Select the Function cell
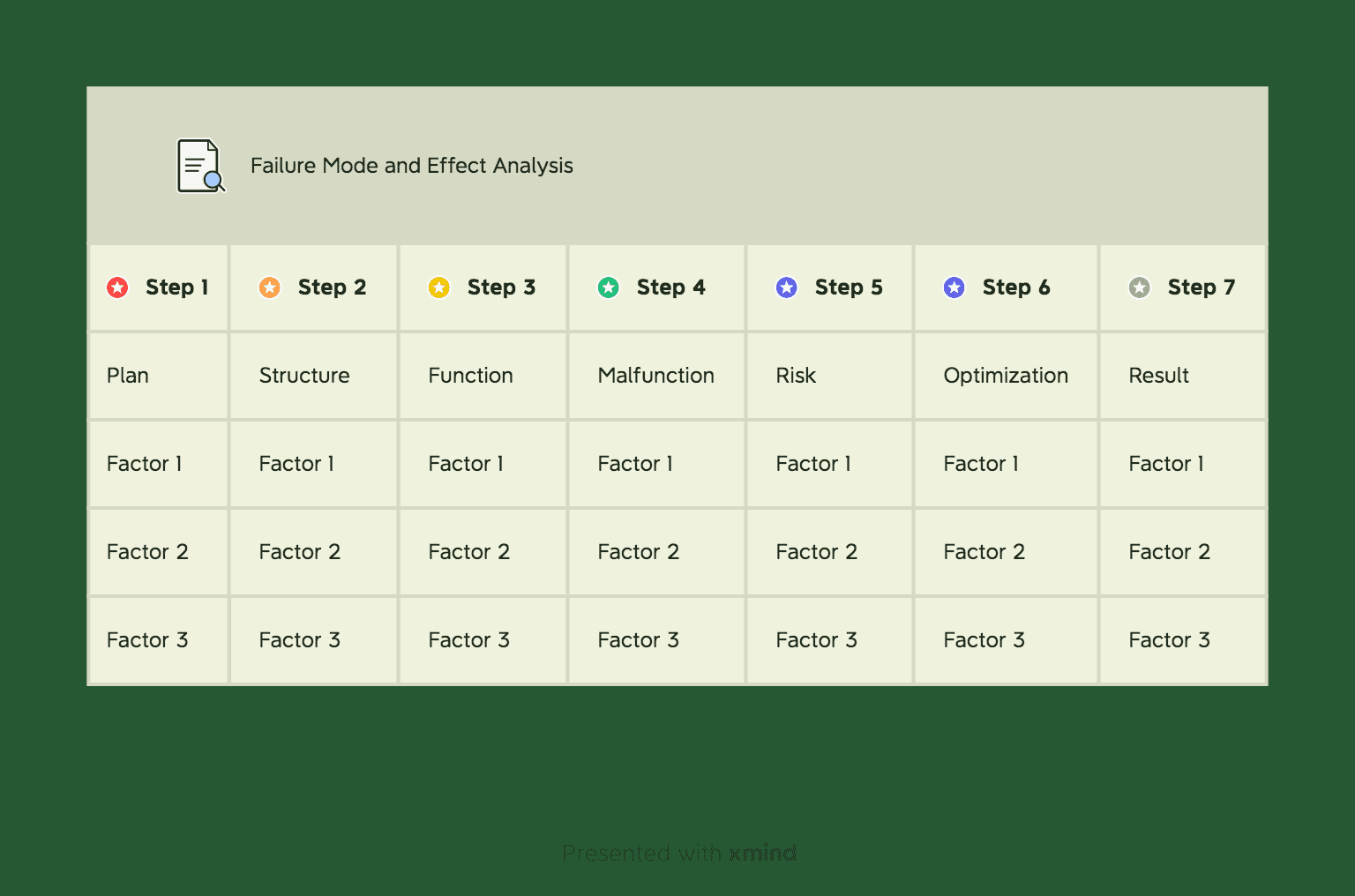1355x896 pixels. coord(483,376)
